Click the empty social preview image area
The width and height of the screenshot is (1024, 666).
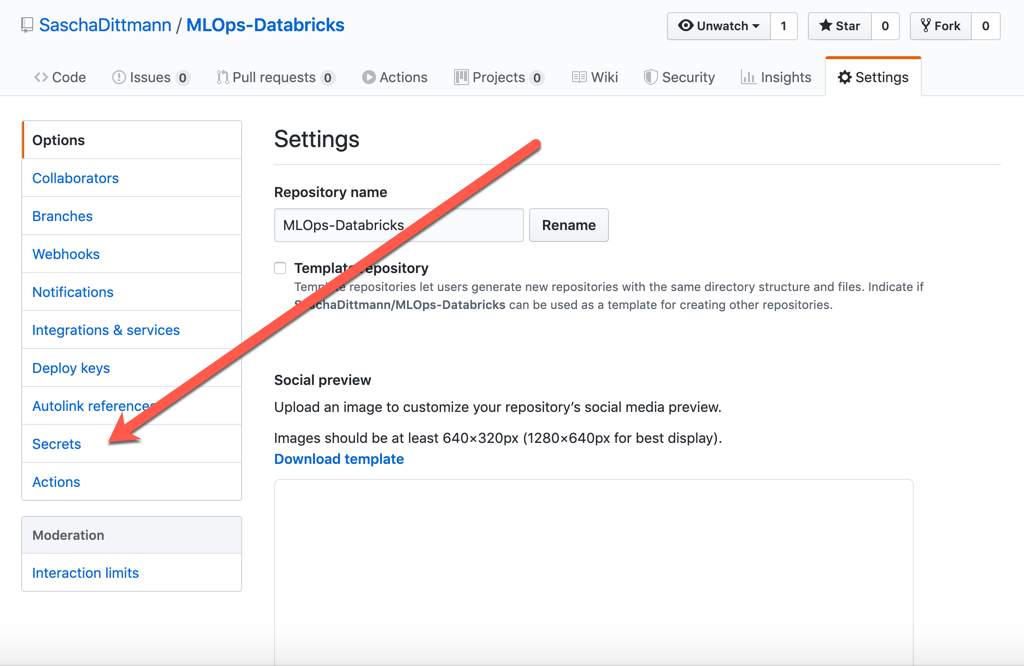(x=594, y=571)
